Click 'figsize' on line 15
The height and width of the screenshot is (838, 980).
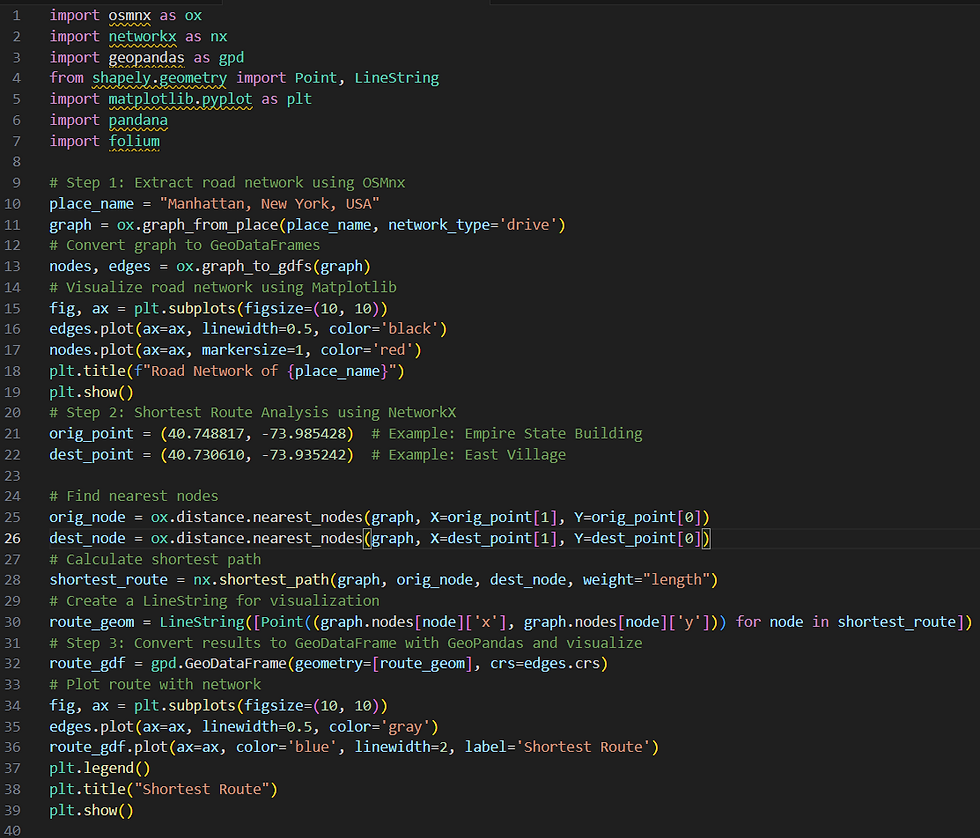point(274,309)
